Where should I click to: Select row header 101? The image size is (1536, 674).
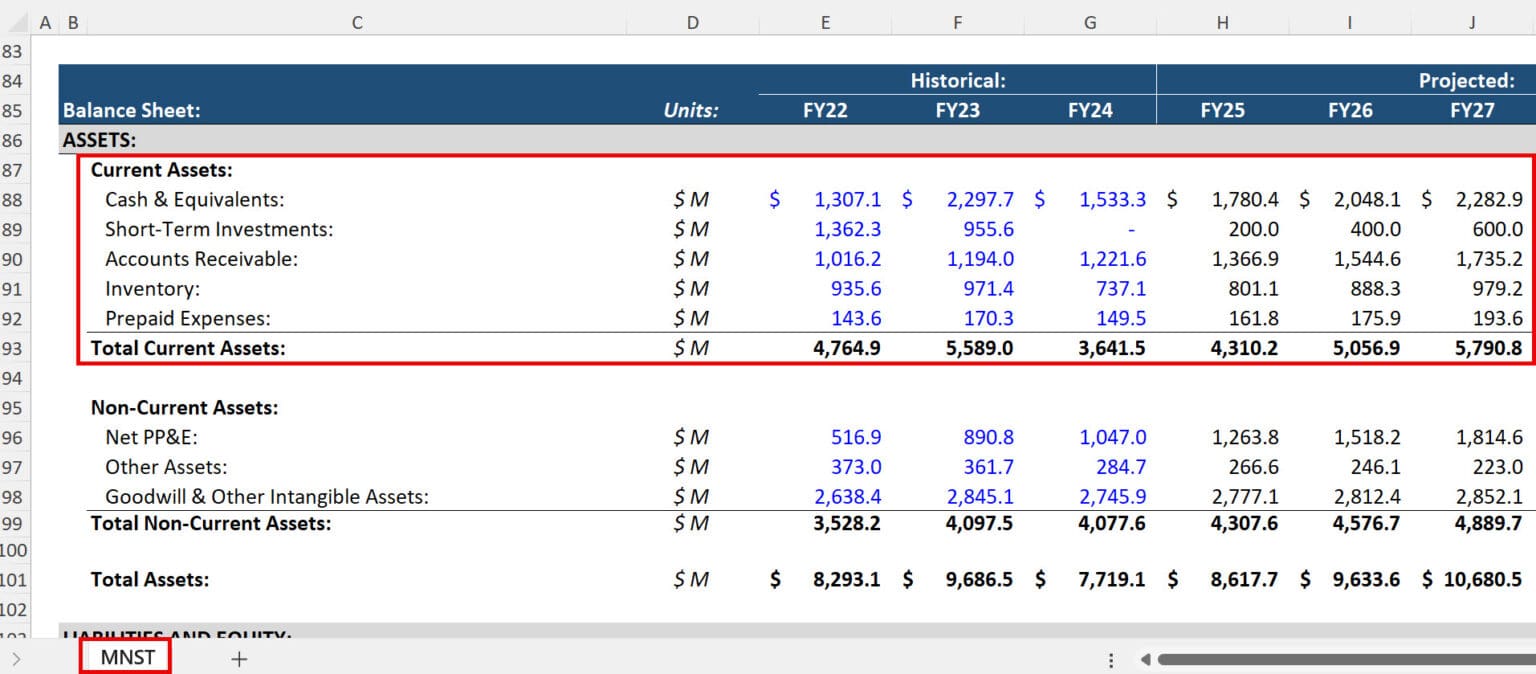[14, 579]
